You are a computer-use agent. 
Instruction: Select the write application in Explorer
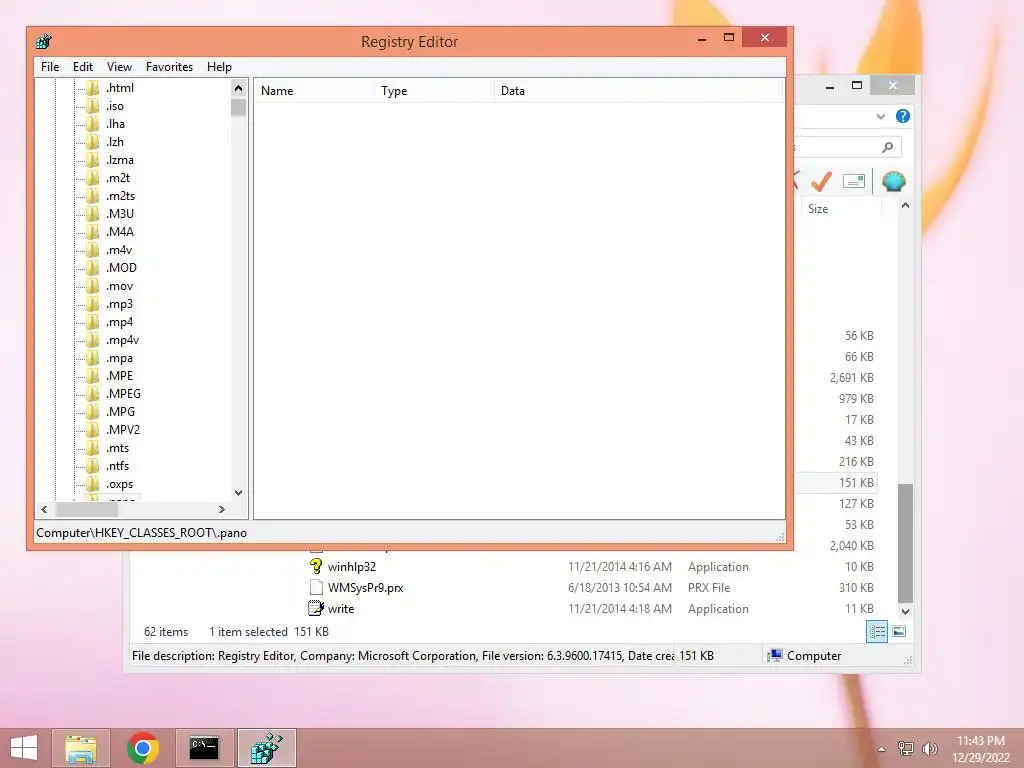coord(341,609)
